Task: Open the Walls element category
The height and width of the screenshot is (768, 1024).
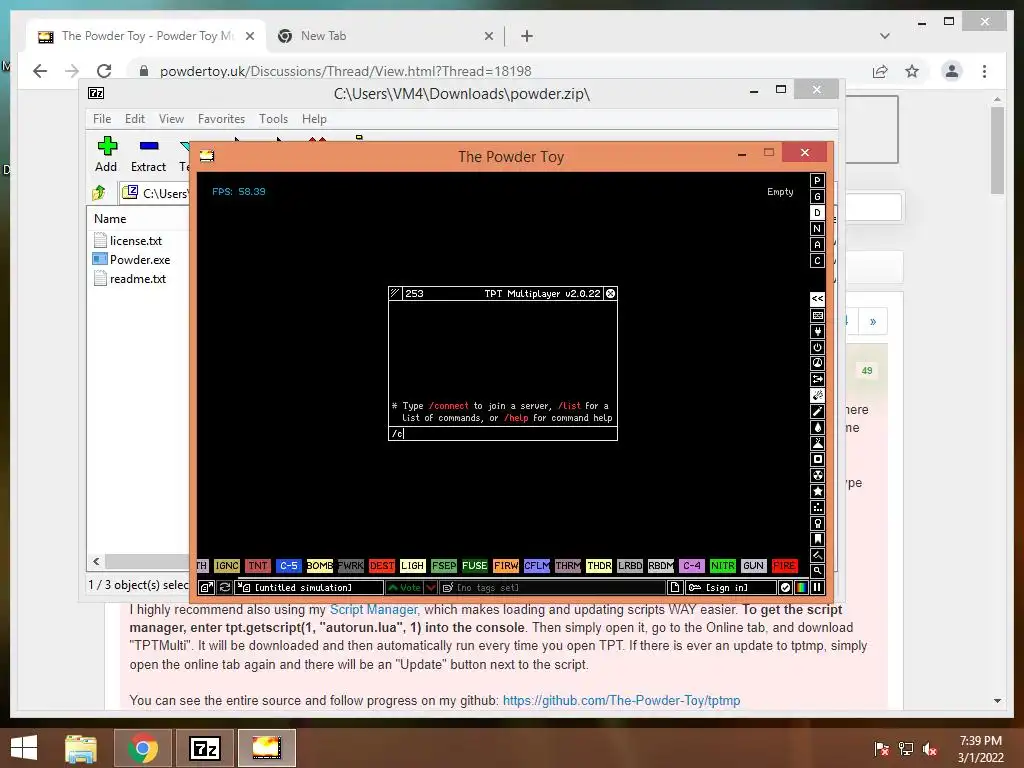Action: click(817, 315)
